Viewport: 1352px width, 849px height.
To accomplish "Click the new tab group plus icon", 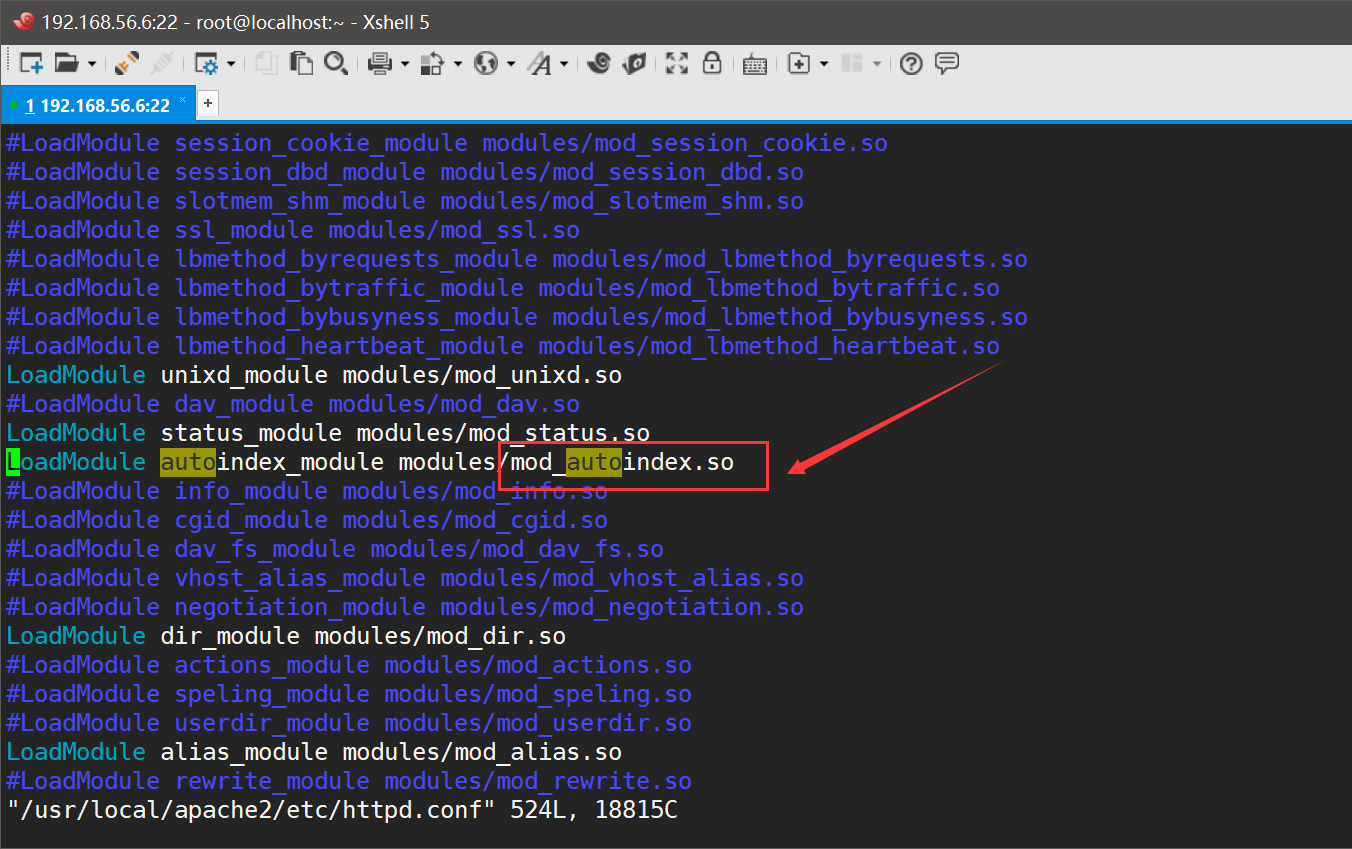I will [799, 64].
